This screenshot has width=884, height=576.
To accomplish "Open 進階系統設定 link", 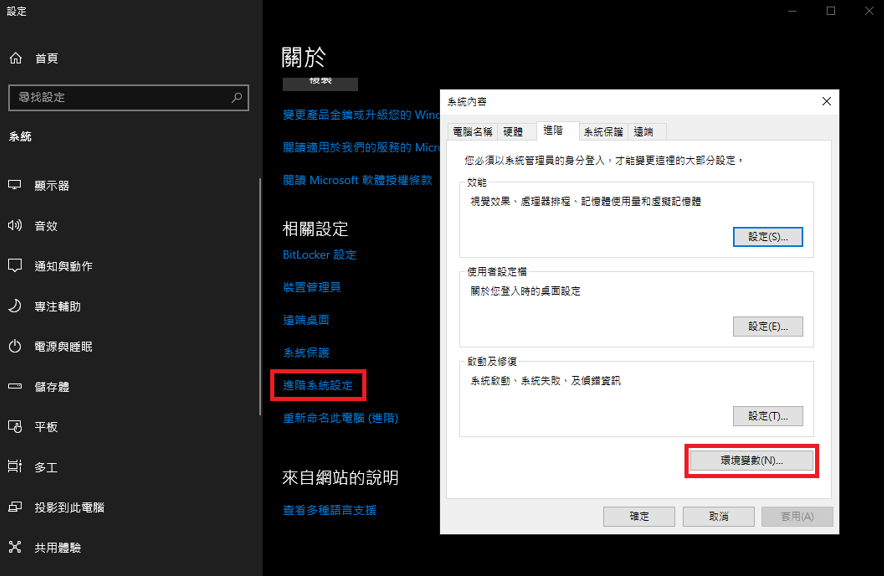I will [317, 386].
